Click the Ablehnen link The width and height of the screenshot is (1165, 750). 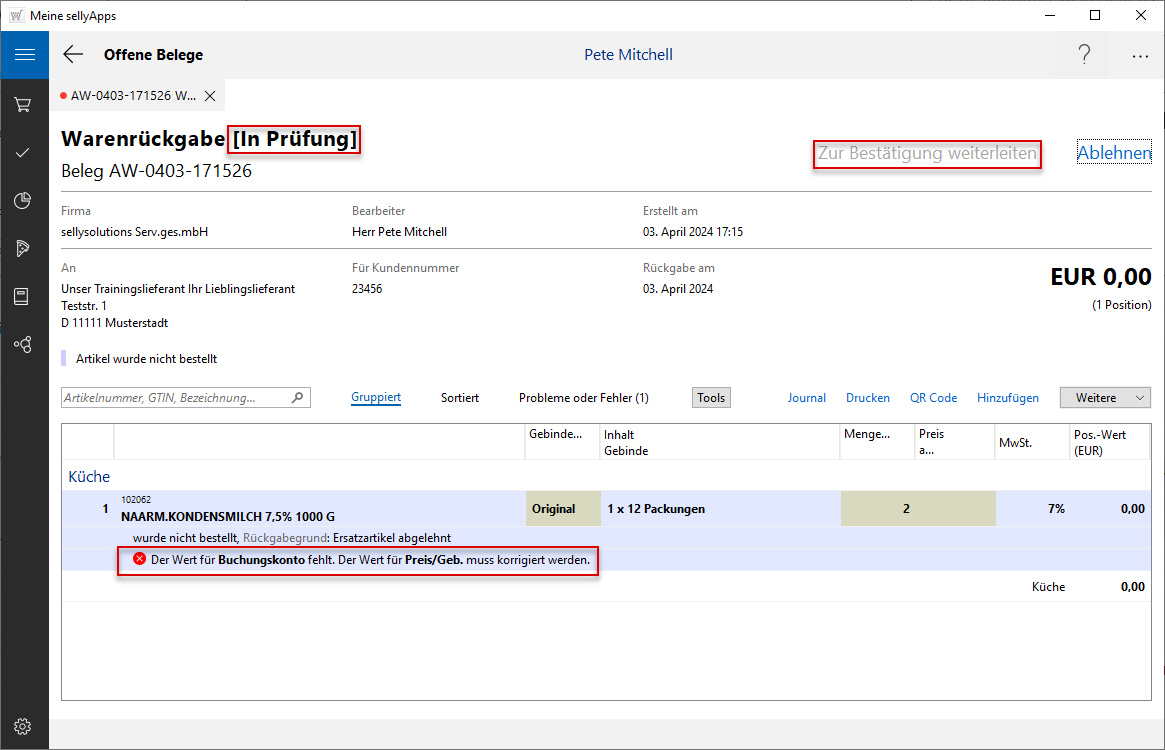[x=1114, y=154]
